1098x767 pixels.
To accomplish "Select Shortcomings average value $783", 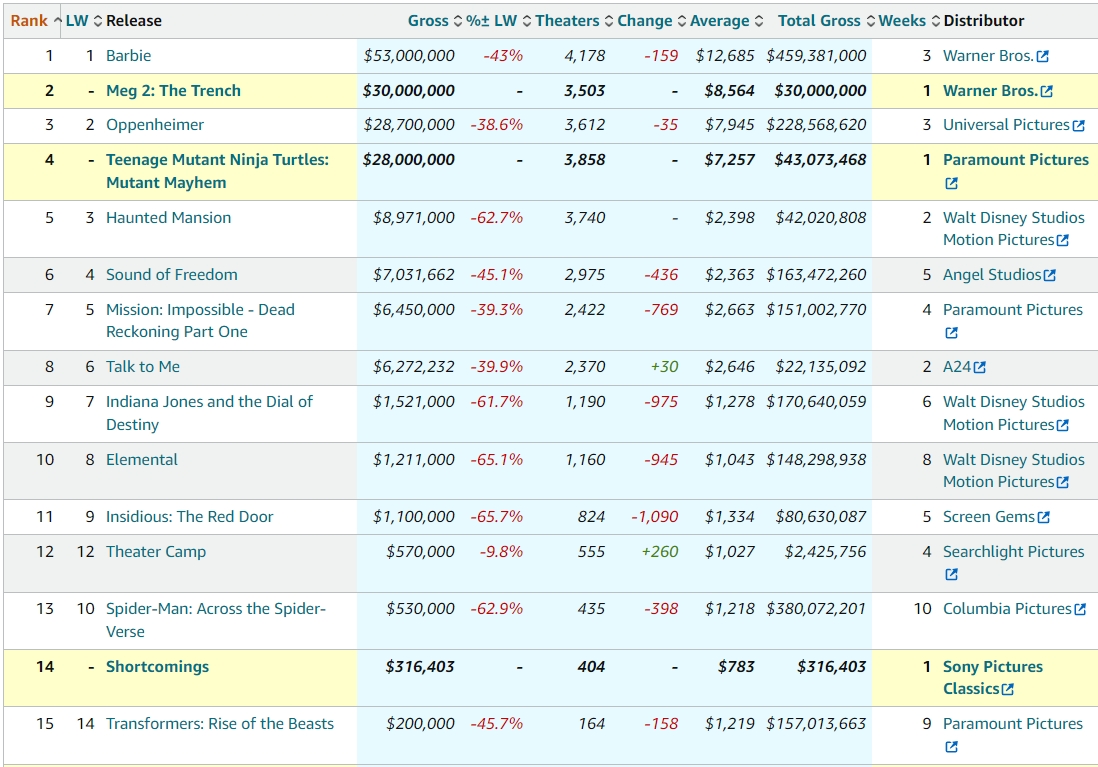I will pos(736,666).
